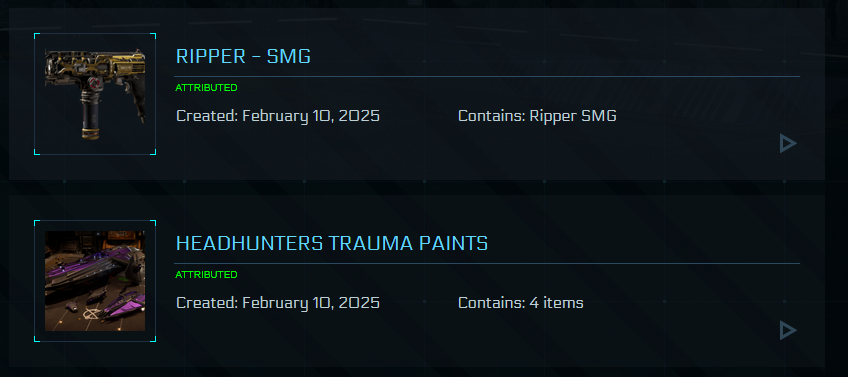Click the gold-ringed grip of the Ripper gun image
Viewport: 848px width, 377px height.
pyautogui.click(x=91, y=116)
